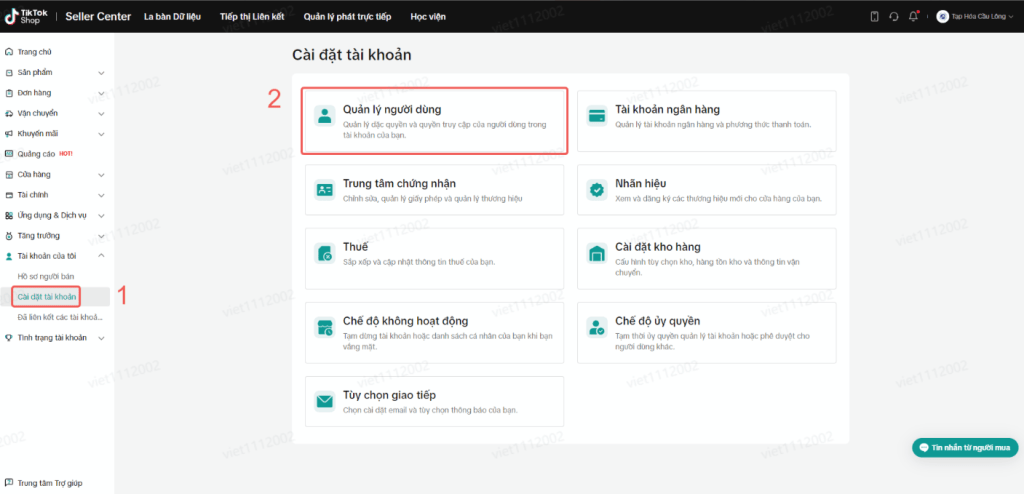Screen dimensions: 1024x494
Task: Click the TikTok Shop logo
Action: (x=27, y=16)
